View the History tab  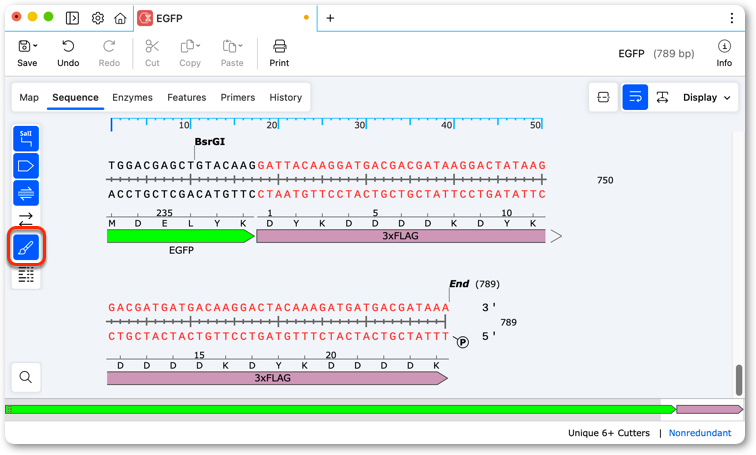pyautogui.click(x=285, y=97)
